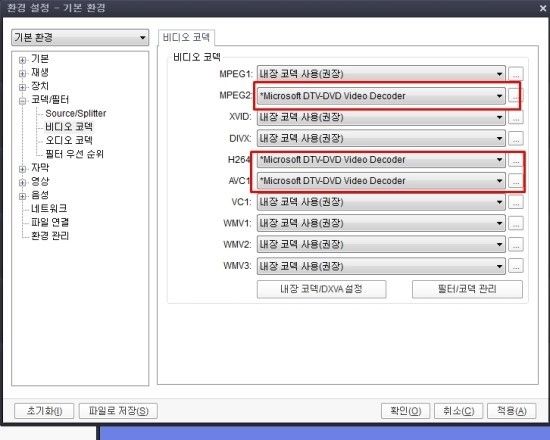Select the 재생 tree item label
Viewport: 550px width, 440px height.
[x=40, y=72]
